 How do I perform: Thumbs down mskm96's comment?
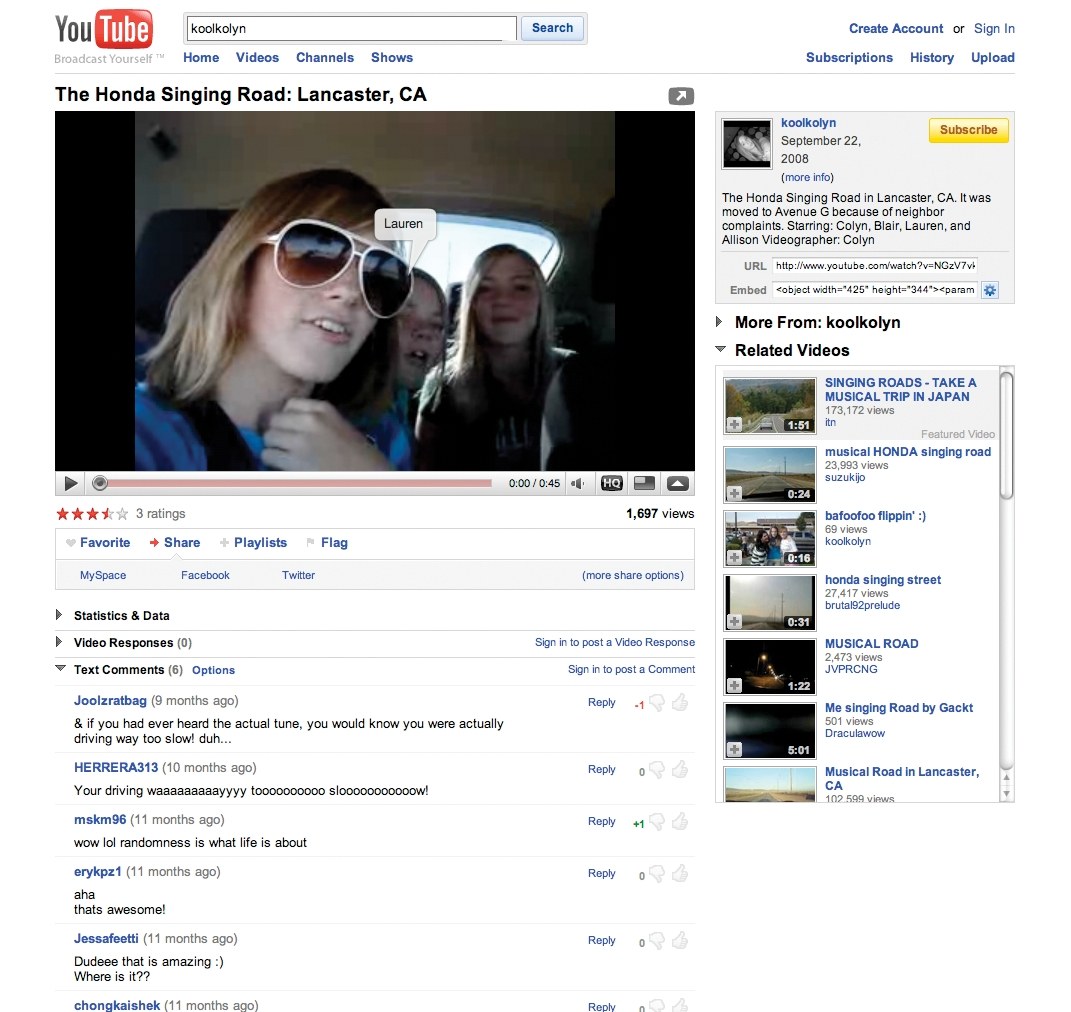(657, 822)
